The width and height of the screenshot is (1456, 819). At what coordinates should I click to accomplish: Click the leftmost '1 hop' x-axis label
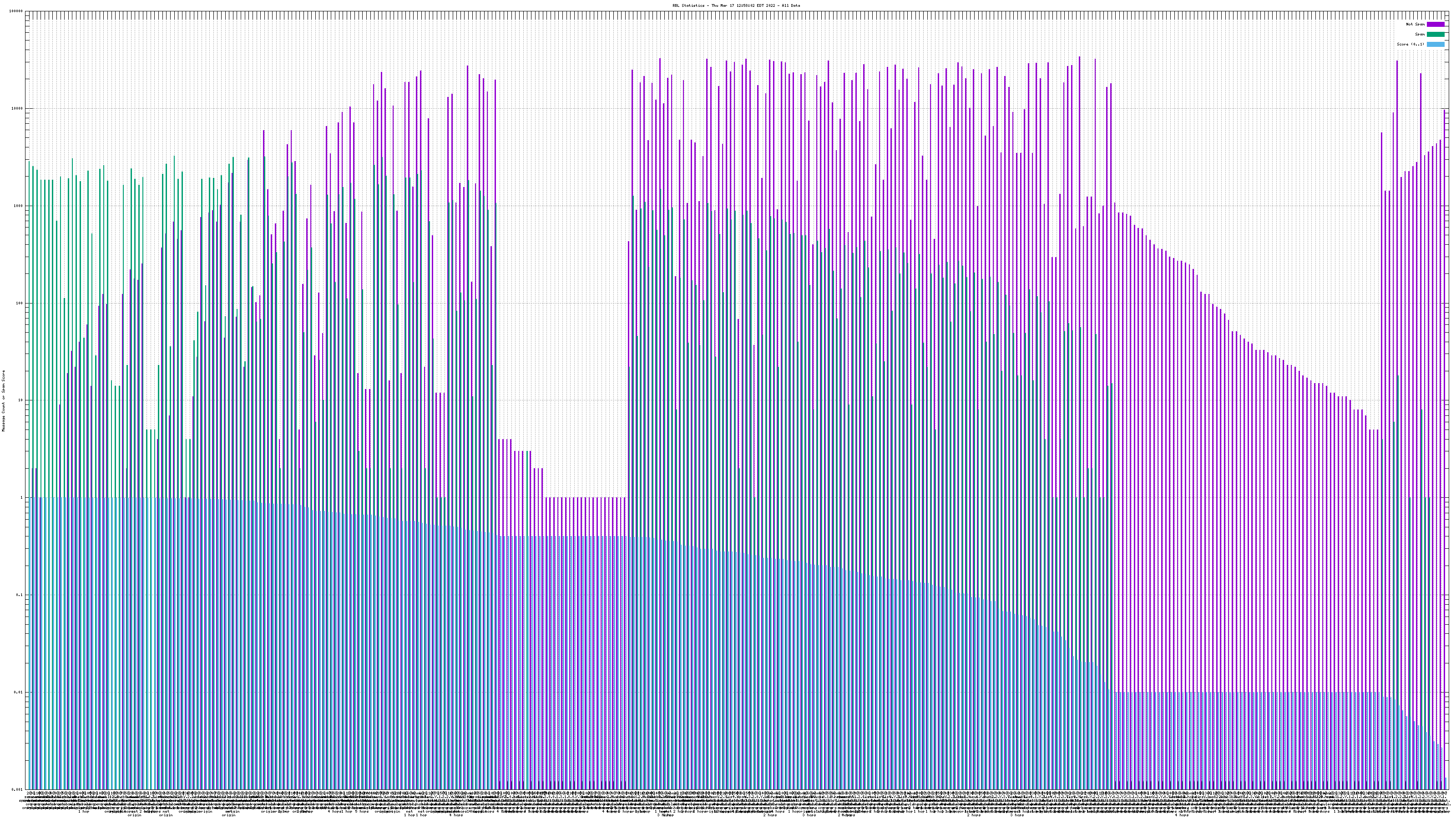[84, 812]
